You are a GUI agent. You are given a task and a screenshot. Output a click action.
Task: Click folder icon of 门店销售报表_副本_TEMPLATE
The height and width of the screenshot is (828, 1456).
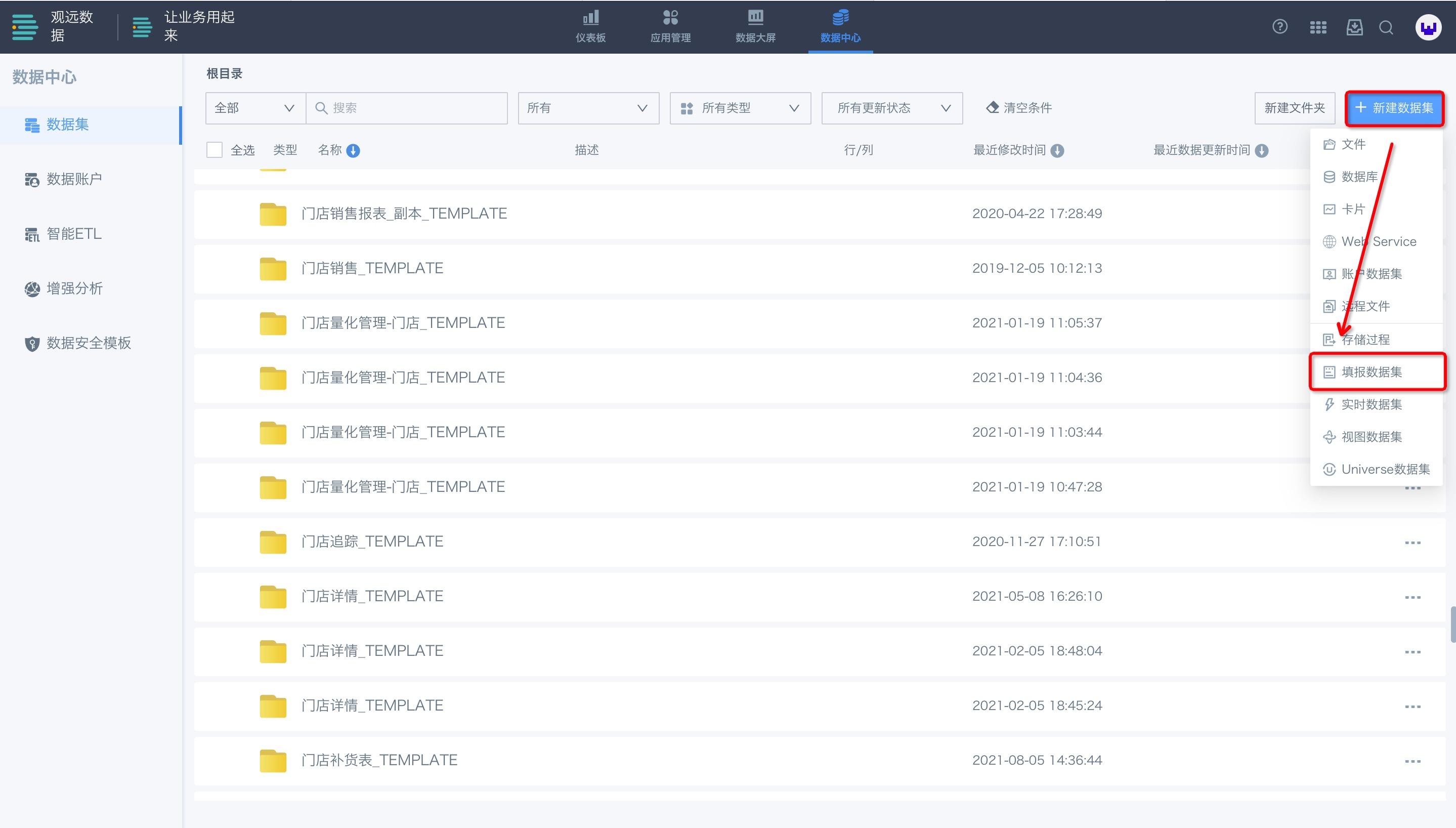[273, 214]
